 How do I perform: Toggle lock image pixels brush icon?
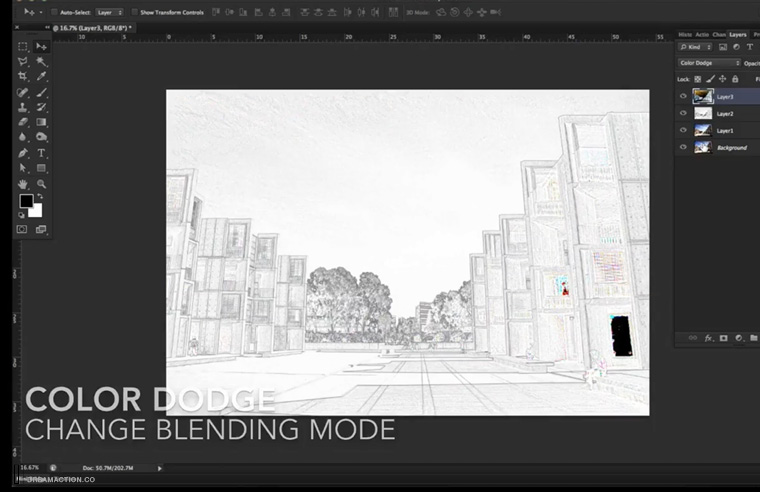click(710, 79)
